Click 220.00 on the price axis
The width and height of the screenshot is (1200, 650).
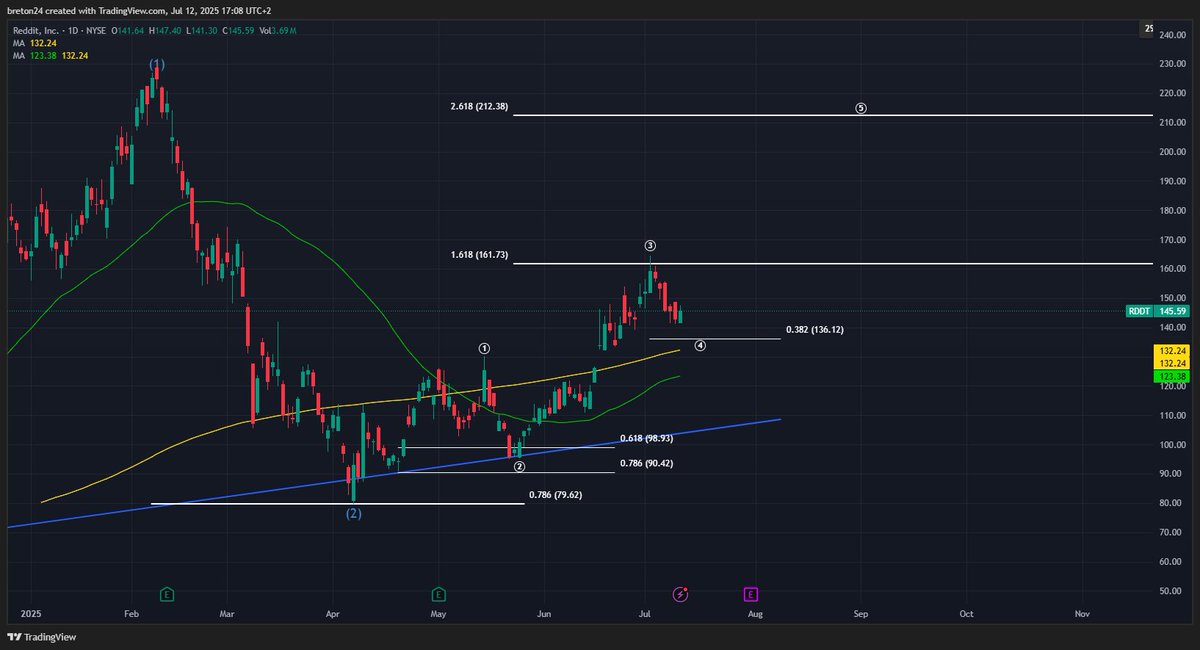tap(1171, 94)
